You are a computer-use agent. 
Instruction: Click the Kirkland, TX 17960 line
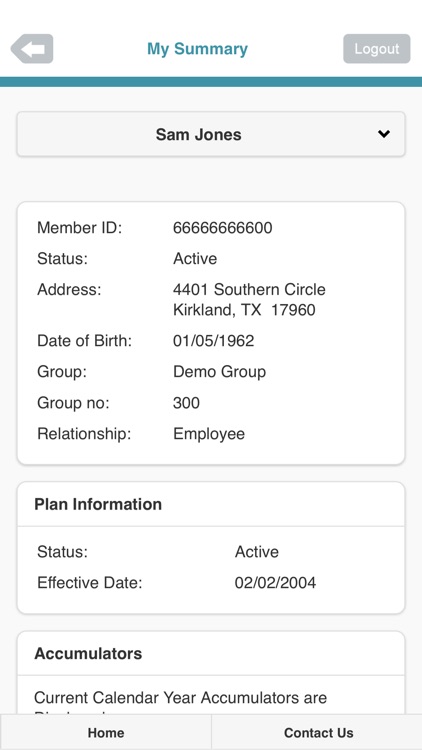pos(244,310)
